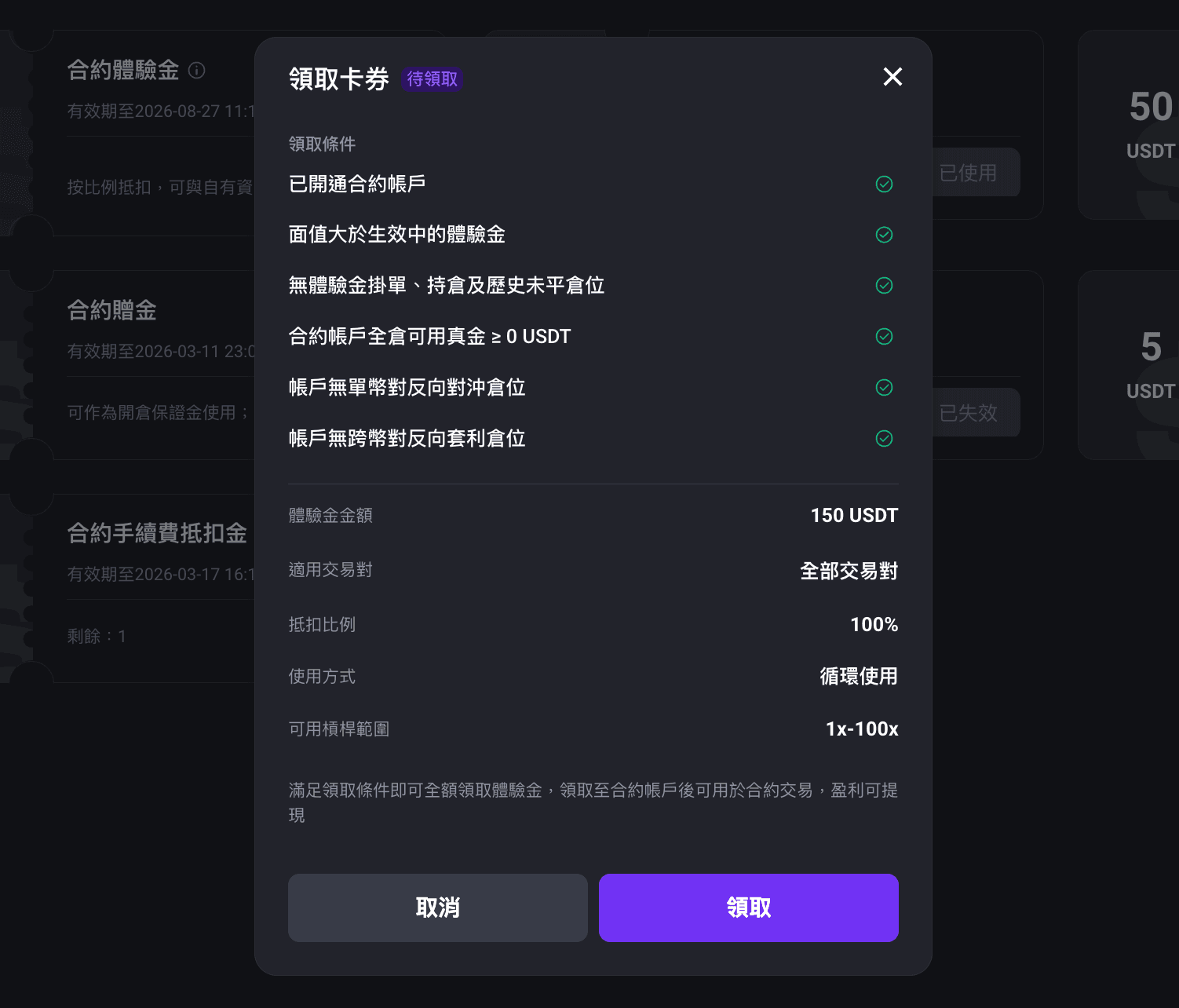Click the 待領取 status badge
Image resolution: width=1179 pixels, height=1008 pixels.
(432, 79)
